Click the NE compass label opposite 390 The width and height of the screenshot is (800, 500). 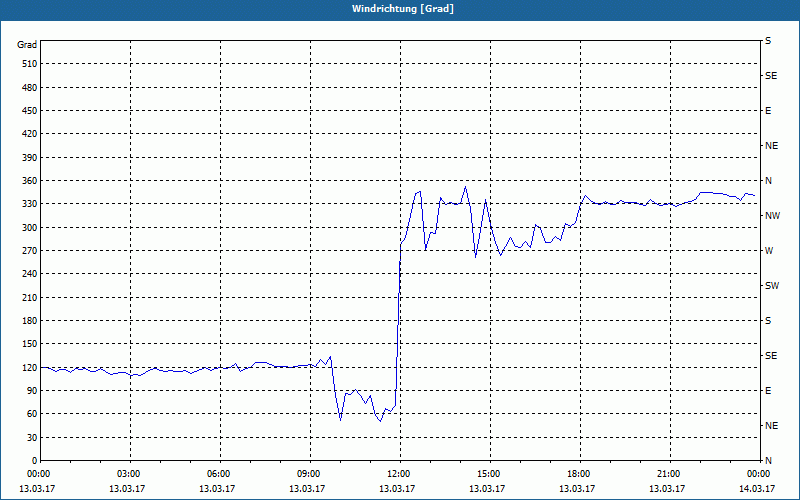tap(771, 146)
